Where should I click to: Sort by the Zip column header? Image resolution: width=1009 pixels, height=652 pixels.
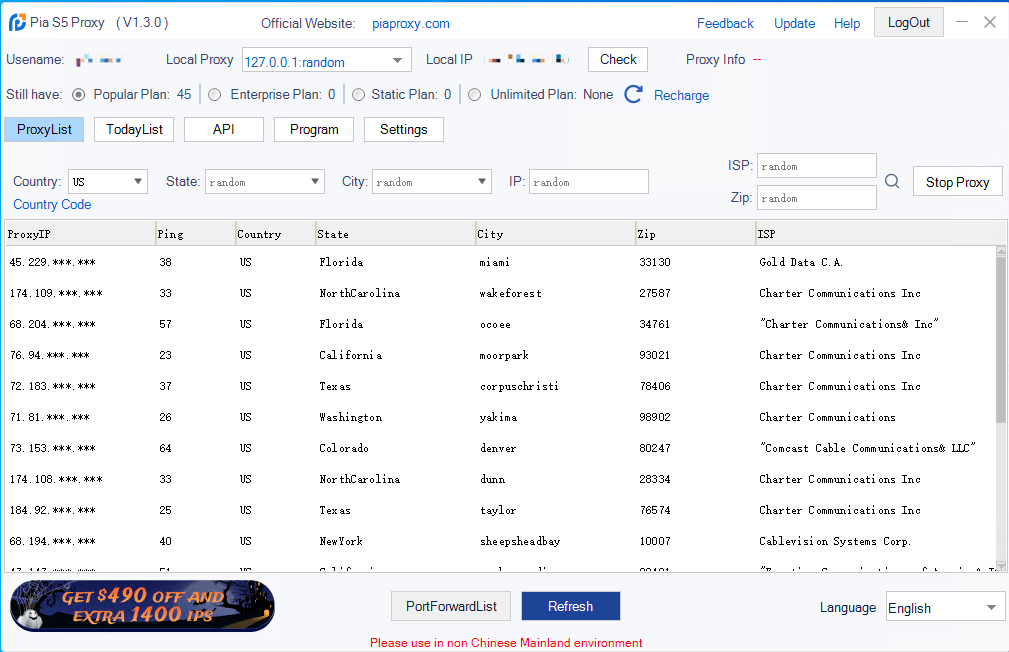coord(696,234)
